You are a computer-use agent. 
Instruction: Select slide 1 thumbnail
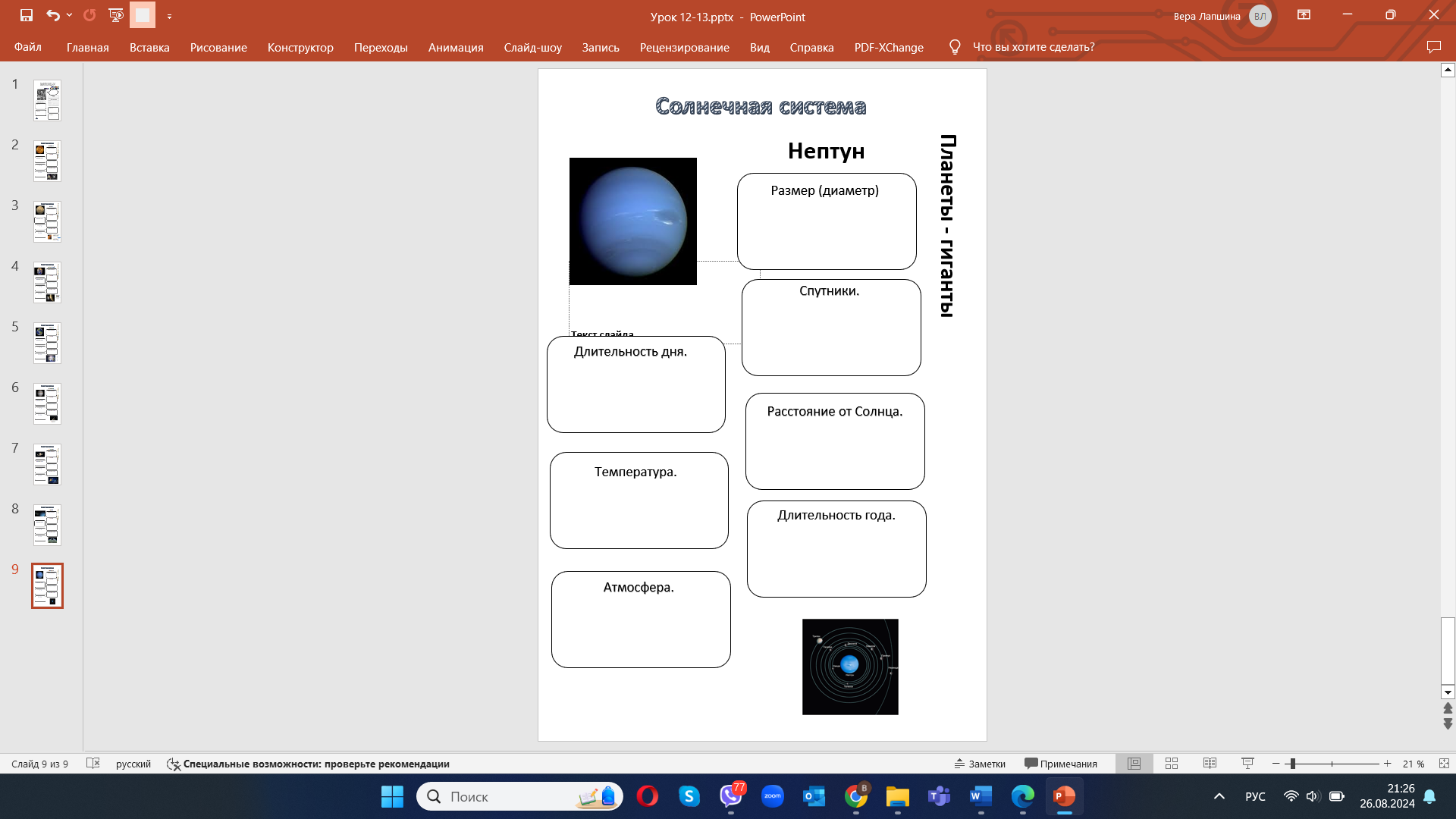tap(47, 100)
